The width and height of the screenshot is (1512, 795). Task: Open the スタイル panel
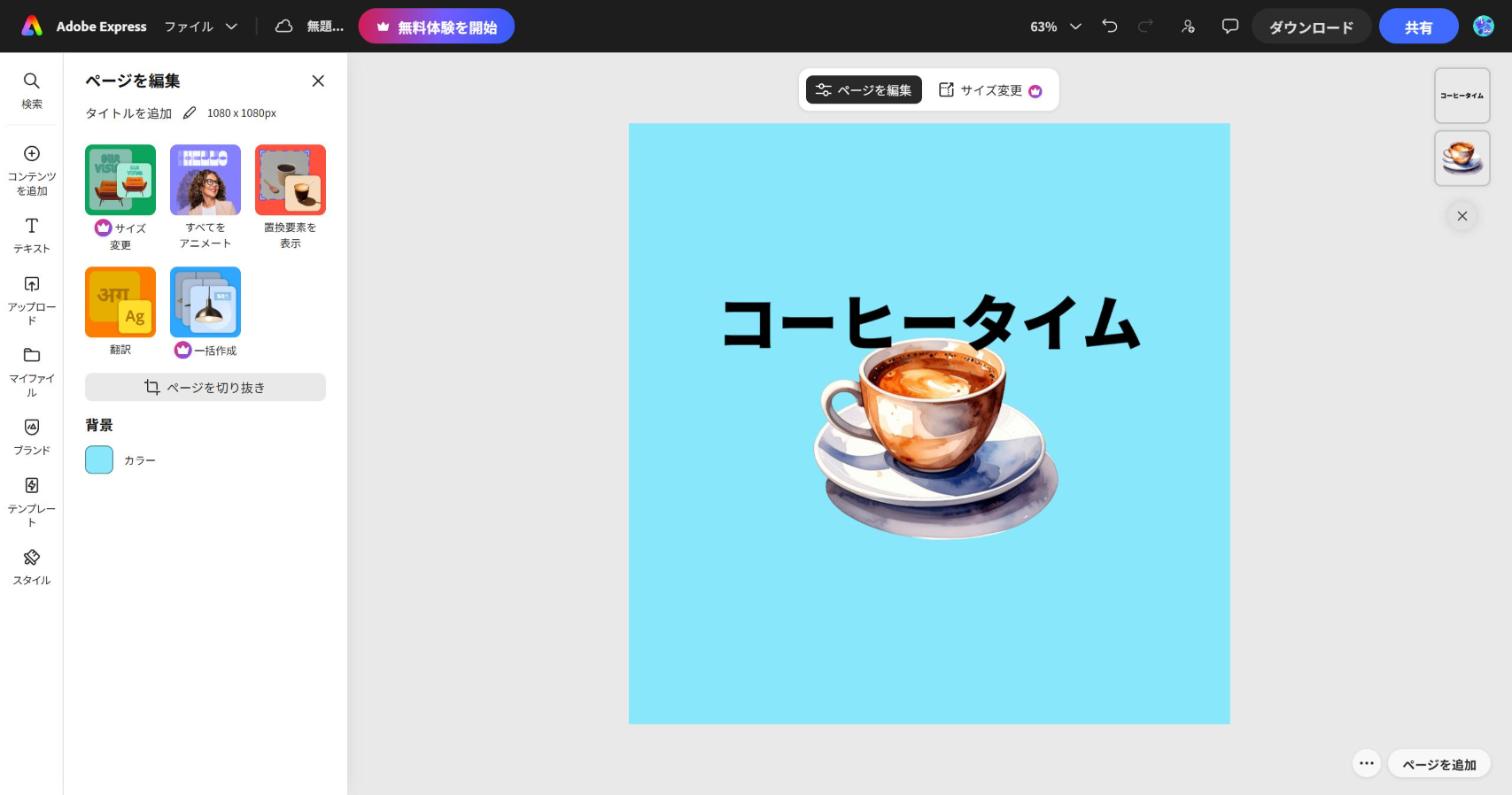click(x=32, y=567)
